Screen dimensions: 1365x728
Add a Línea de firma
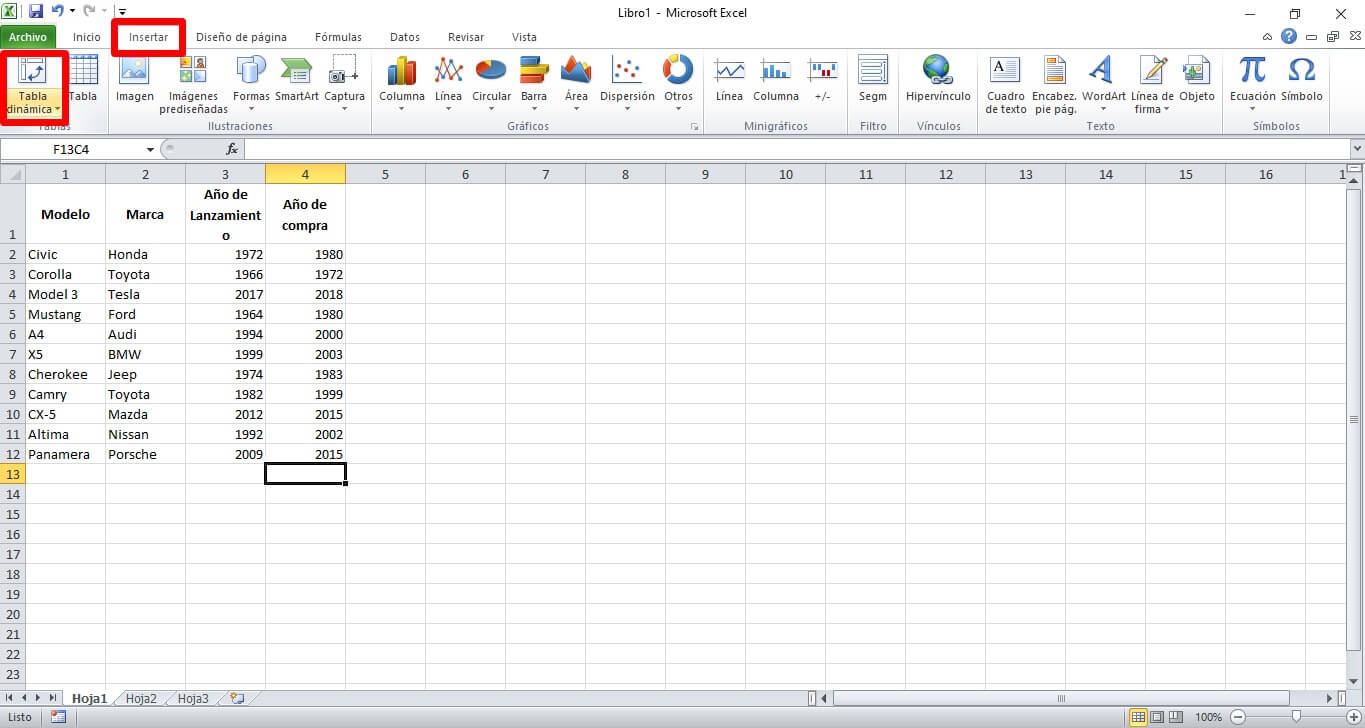point(1153,85)
